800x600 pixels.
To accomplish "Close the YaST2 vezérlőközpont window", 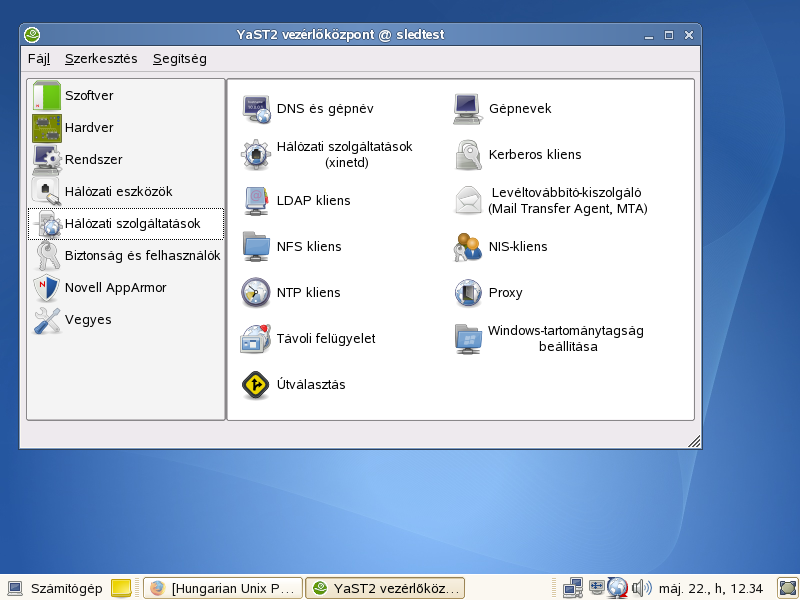I will pos(689,35).
